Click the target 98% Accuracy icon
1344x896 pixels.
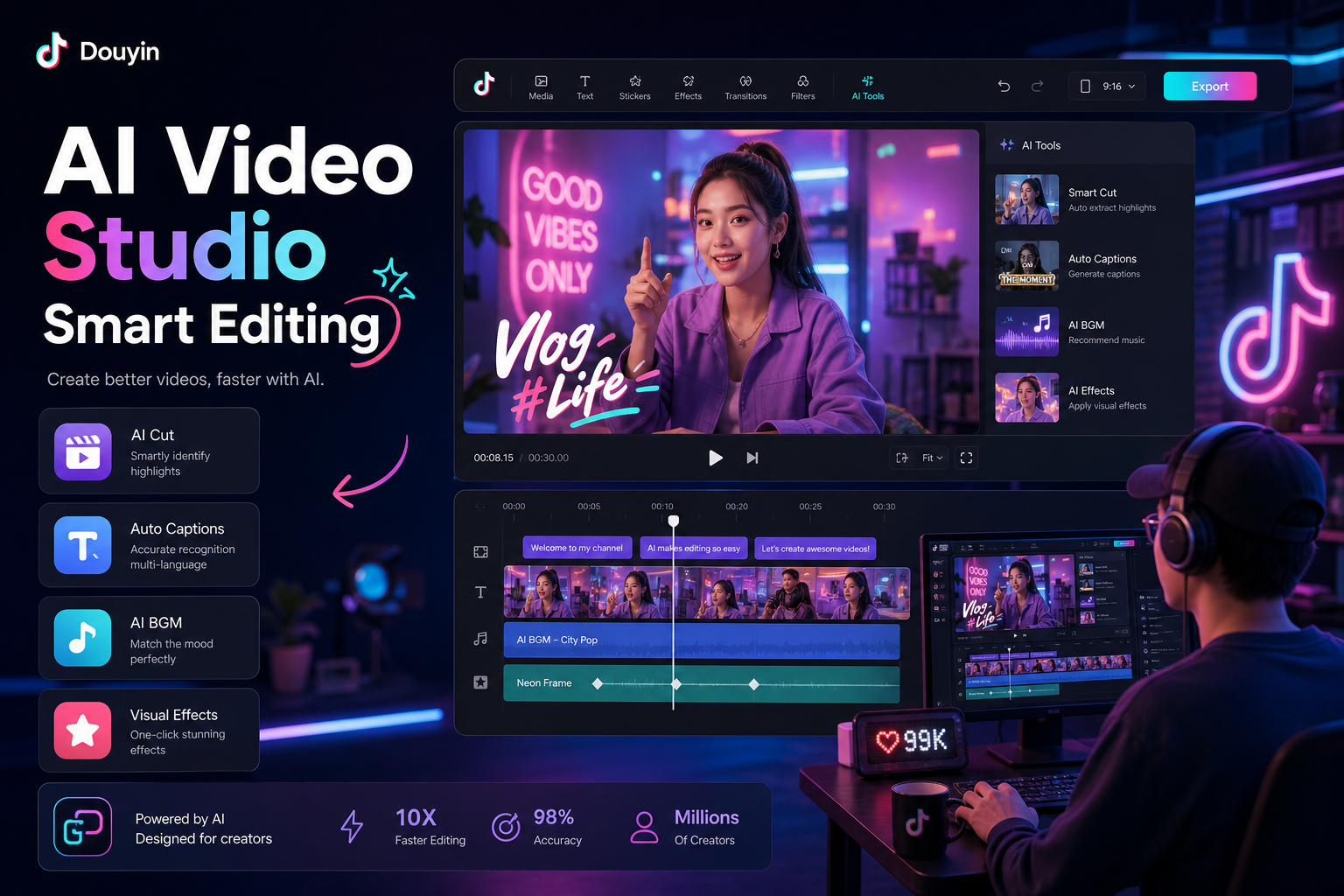click(x=506, y=826)
